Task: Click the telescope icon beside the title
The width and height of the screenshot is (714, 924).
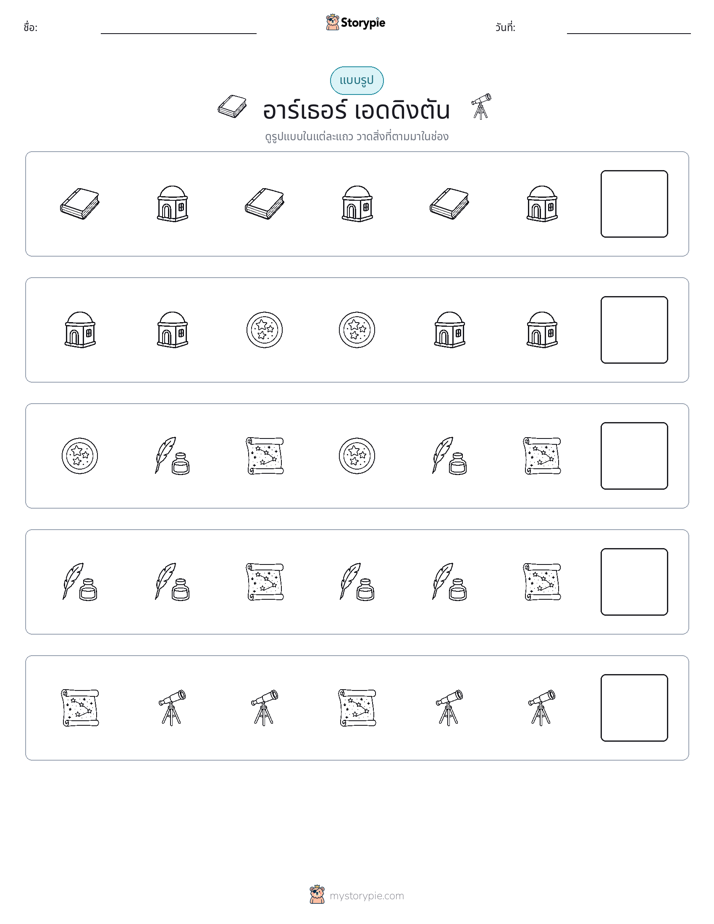Action: (481, 107)
